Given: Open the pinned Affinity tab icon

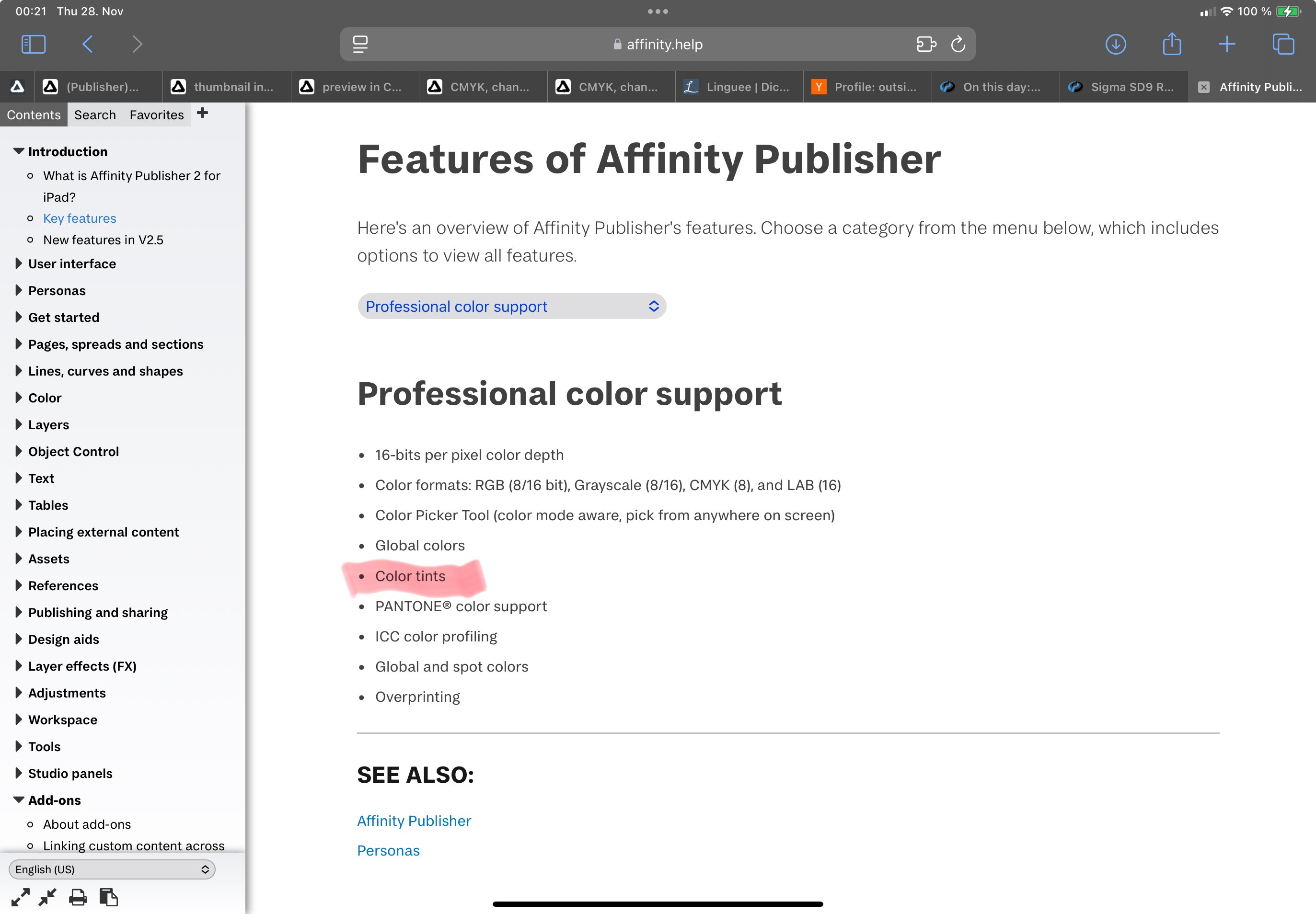Looking at the screenshot, I should tap(17, 87).
